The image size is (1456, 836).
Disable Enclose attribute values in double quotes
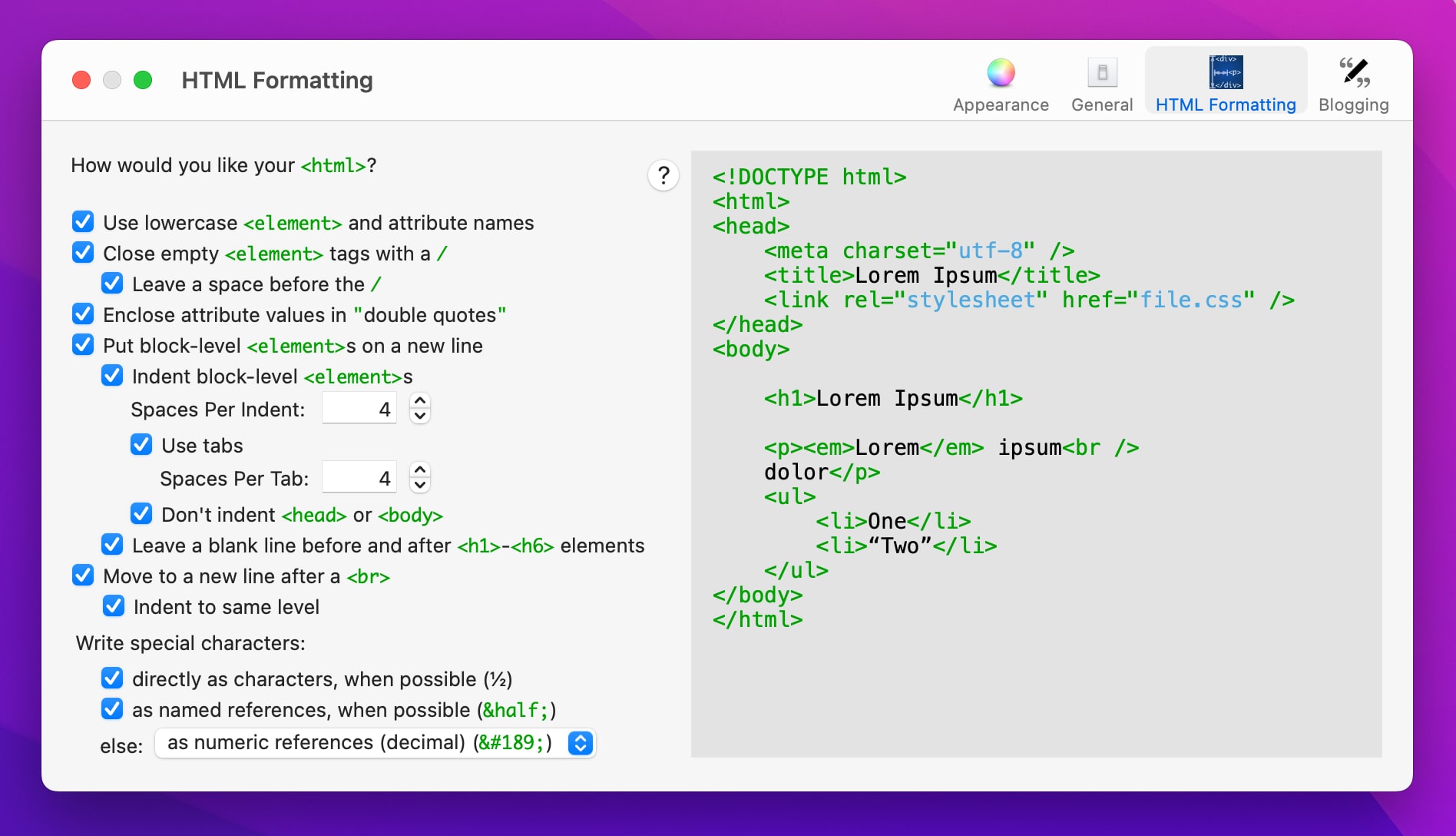pos(83,314)
